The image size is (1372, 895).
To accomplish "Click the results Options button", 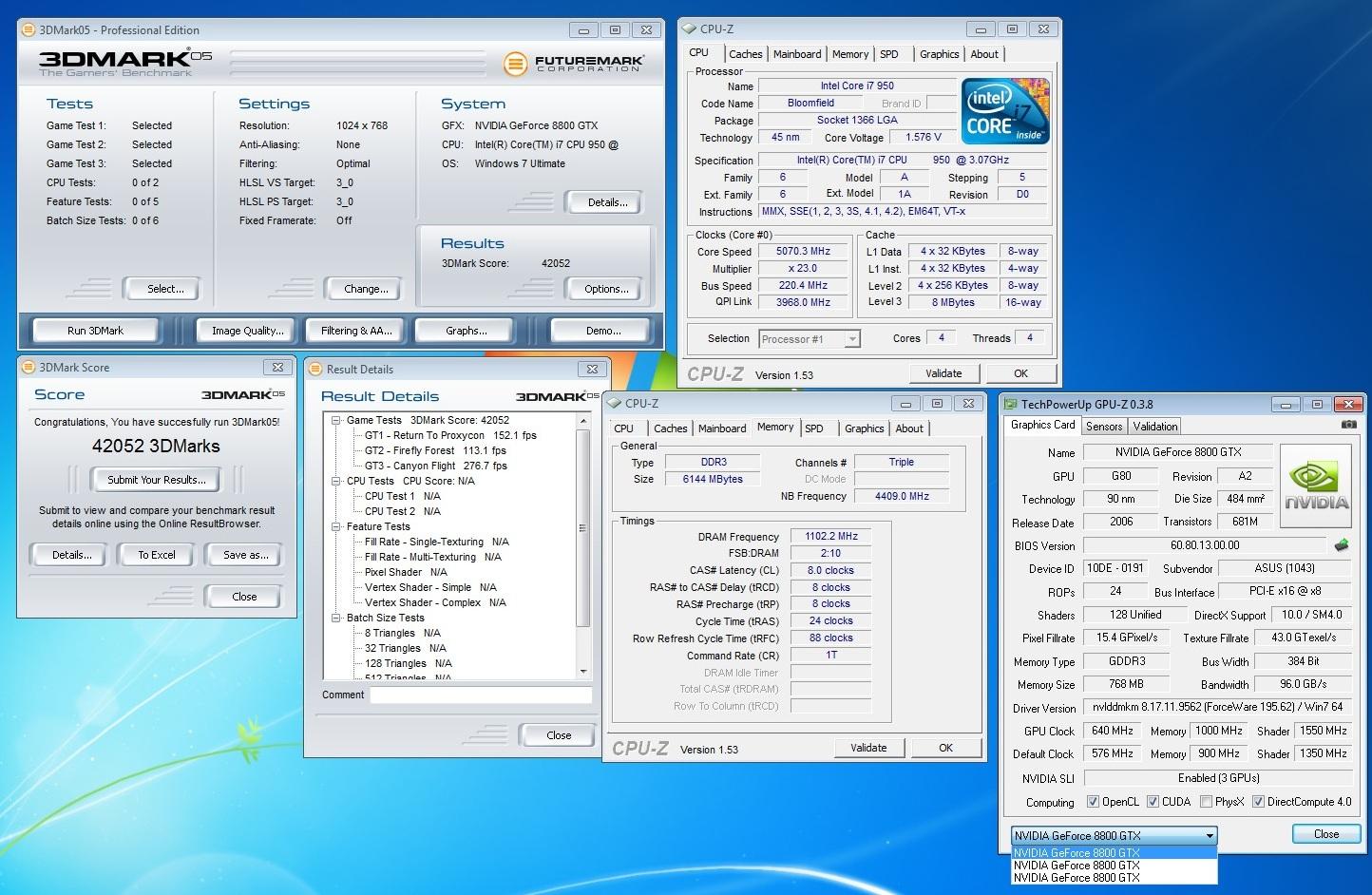I will [606, 289].
